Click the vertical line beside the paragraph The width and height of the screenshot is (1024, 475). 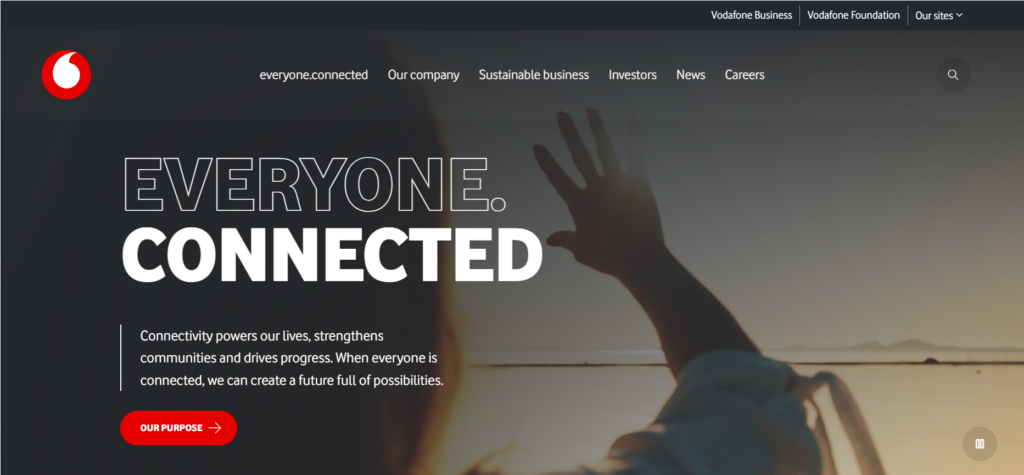coord(121,357)
